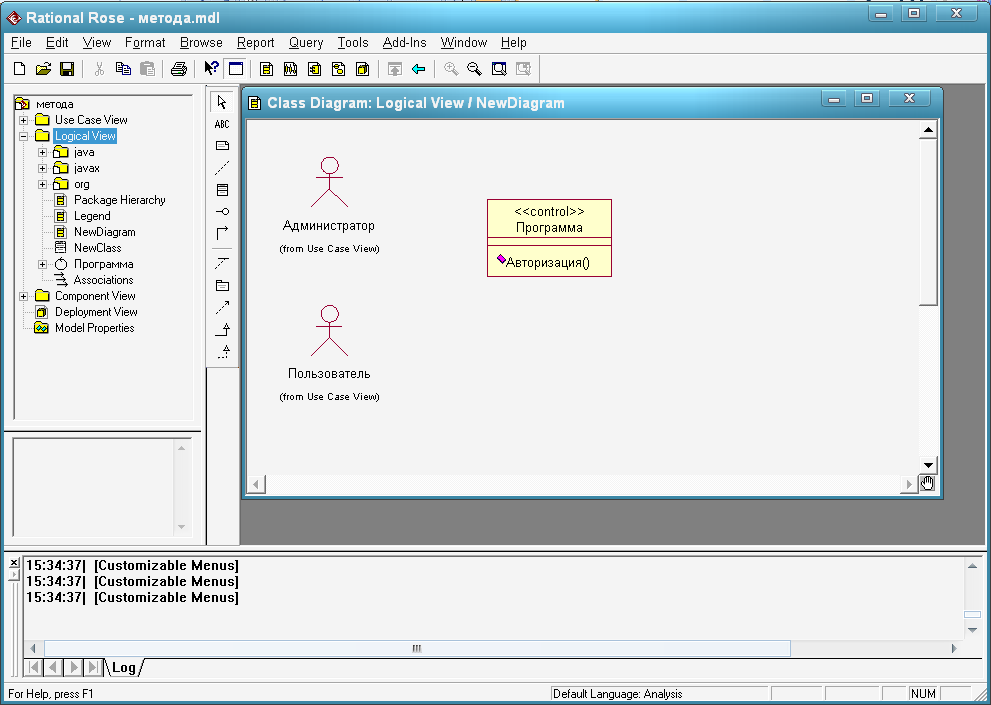Viewport: 991px width, 705px height.
Task: Select the Dependency dashed arrow tool
Action: (222, 307)
